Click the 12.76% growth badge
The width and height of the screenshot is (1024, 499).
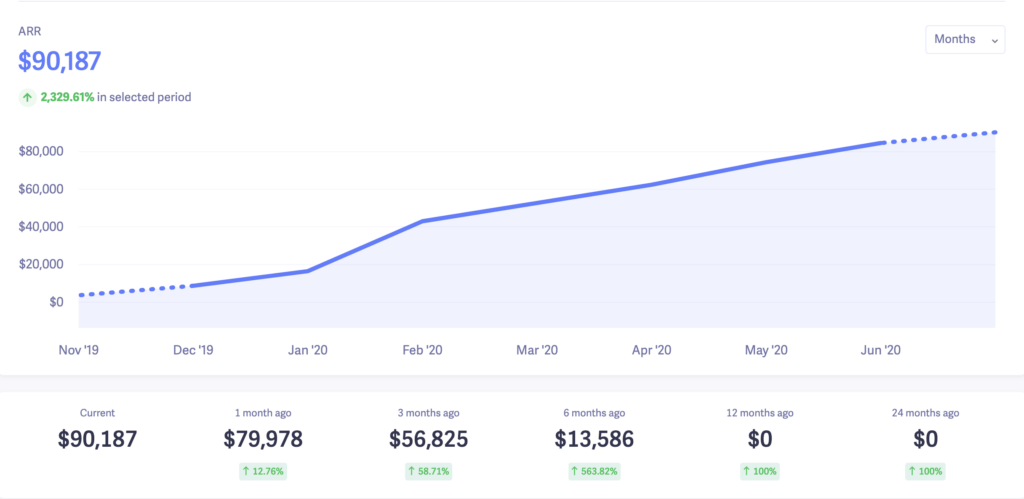click(x=264, y=470)
